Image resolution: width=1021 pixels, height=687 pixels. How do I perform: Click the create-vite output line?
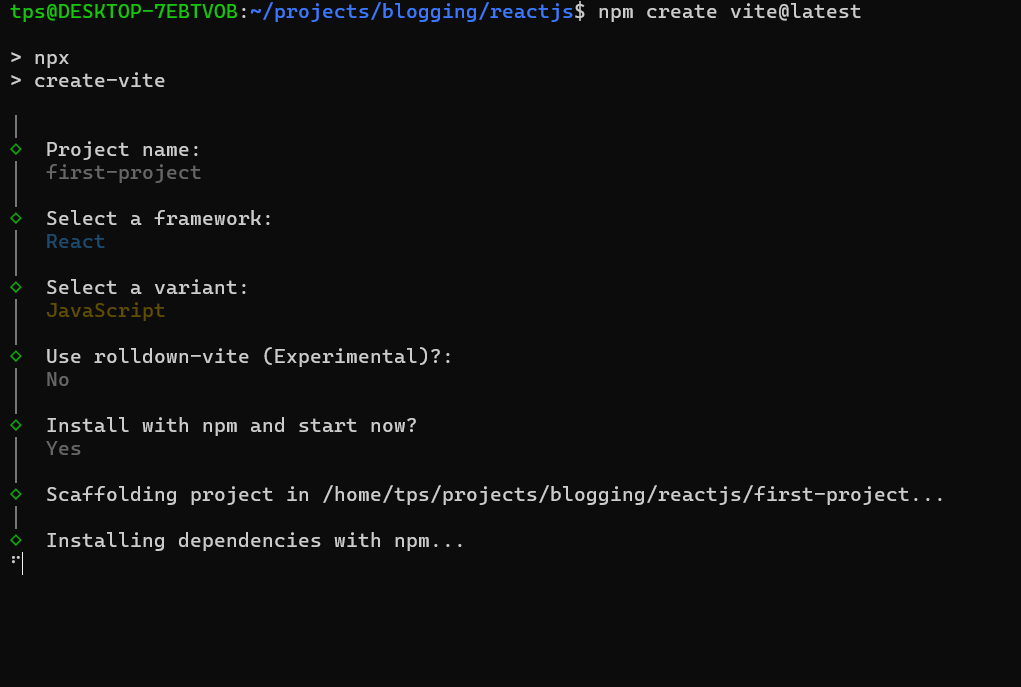[x=99, y=80]
